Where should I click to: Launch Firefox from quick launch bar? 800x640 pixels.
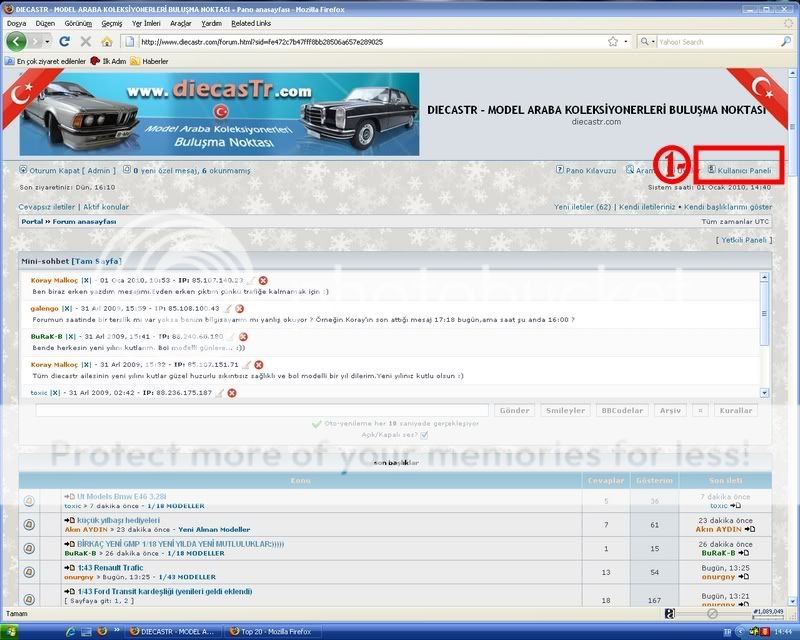click(102, 632)
